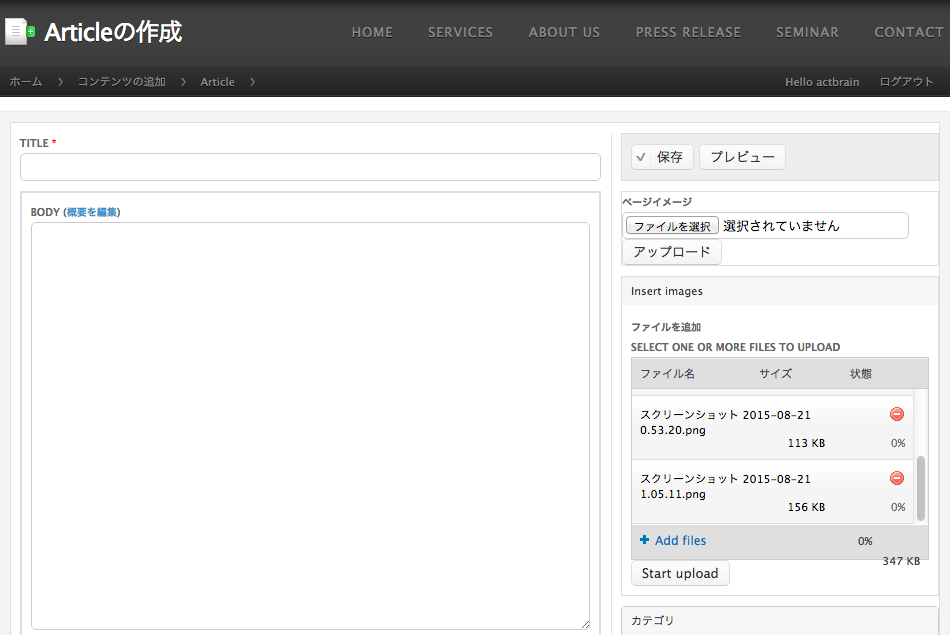The image size is (950, 635).
Task: Click the ログアウト logout link
Action: point(906,82)
